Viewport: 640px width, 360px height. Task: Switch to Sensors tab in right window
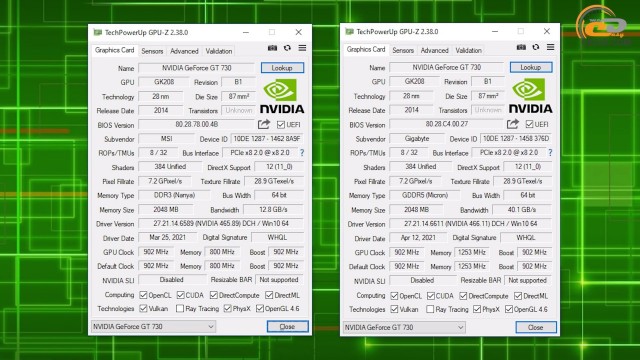pos(403,50)
